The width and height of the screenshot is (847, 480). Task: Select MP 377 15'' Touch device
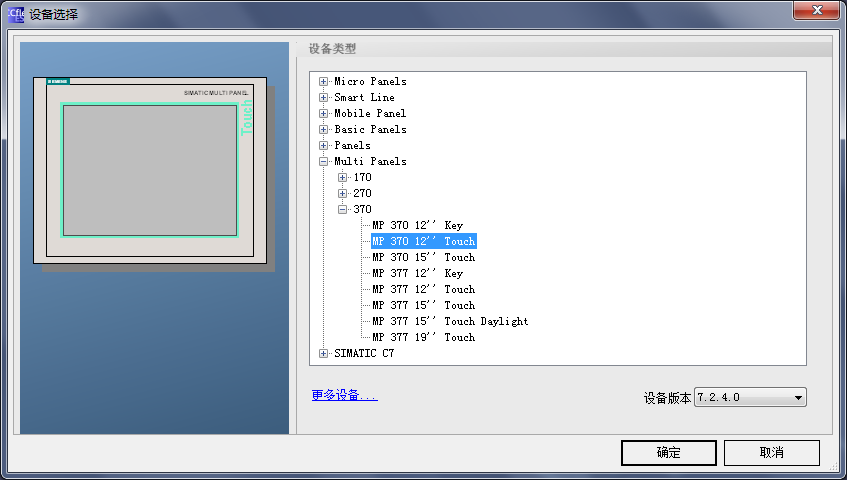point(424,305)
